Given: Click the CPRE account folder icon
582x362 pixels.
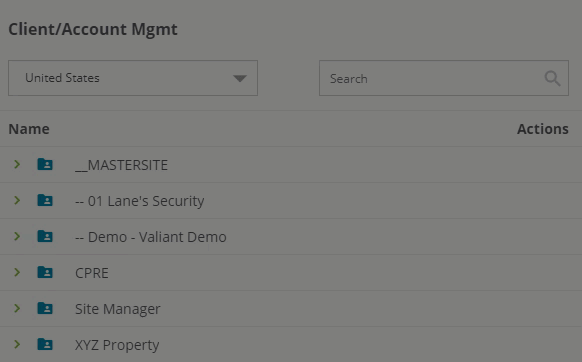Looking at the screenshot, I should click(45, 273).
